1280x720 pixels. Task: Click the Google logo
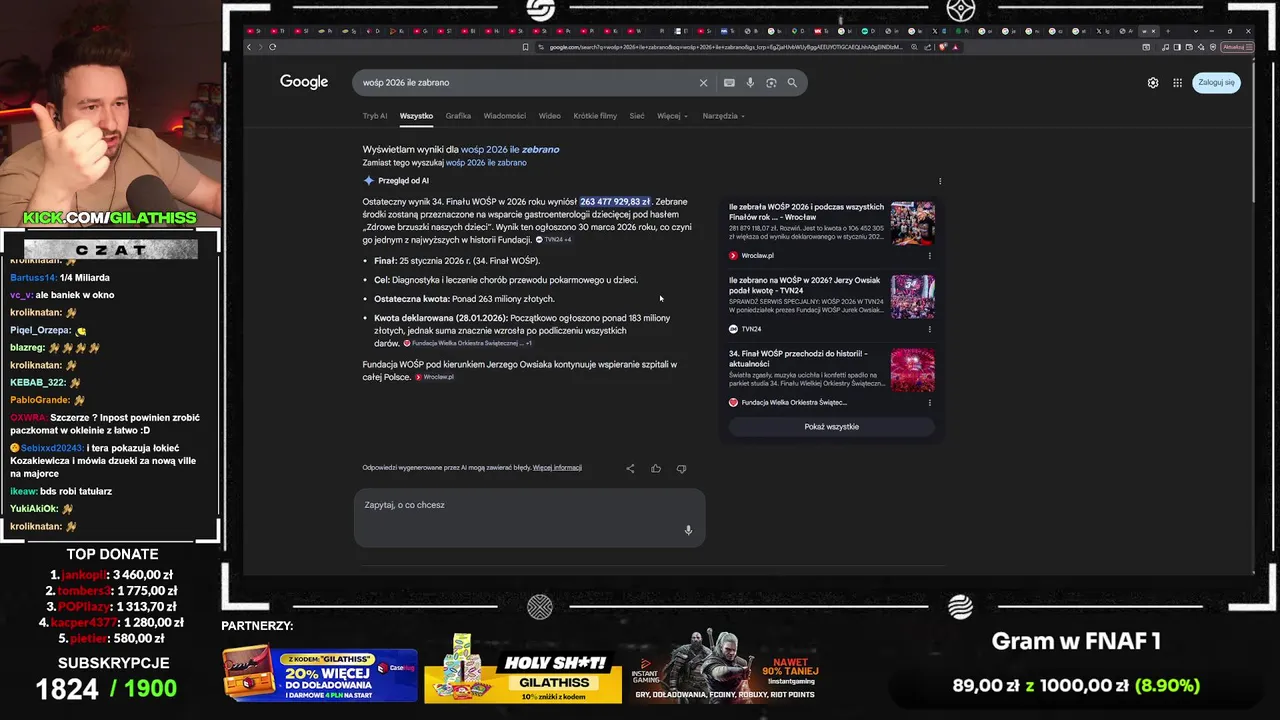304,82
